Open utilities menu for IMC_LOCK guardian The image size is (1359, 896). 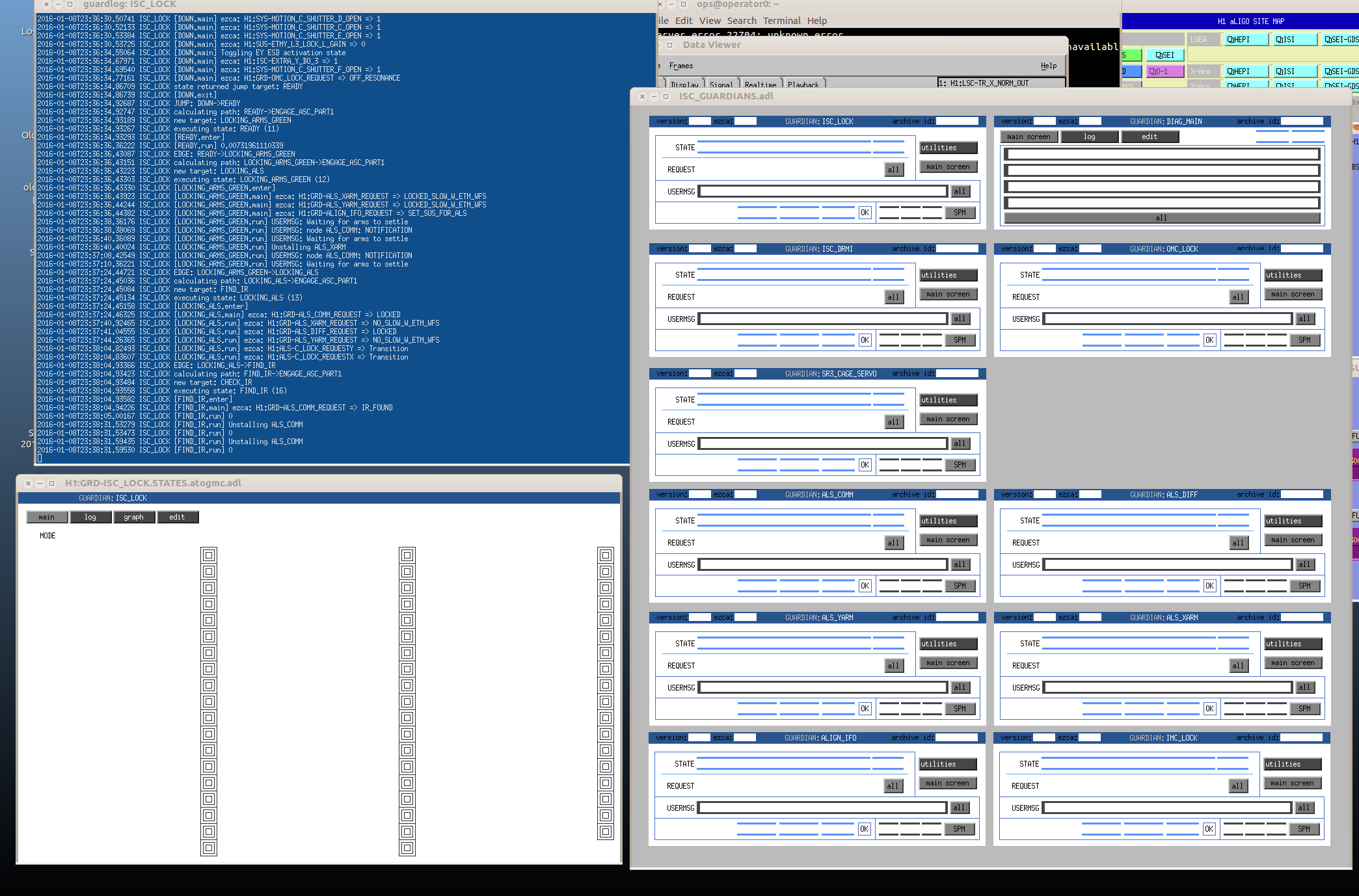point(1293,764)
